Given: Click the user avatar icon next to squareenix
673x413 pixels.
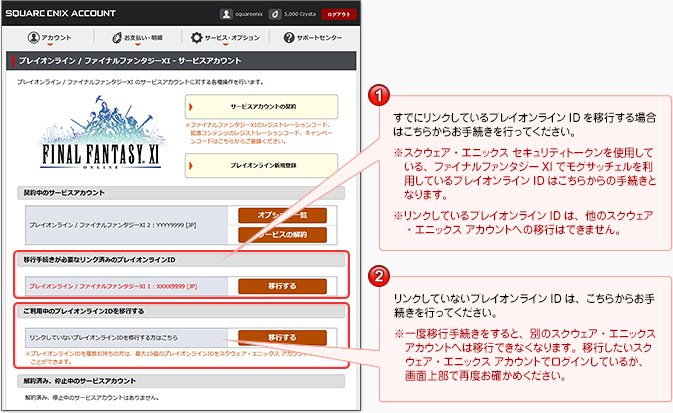Looking at the screenshot, I should (226, 14).
